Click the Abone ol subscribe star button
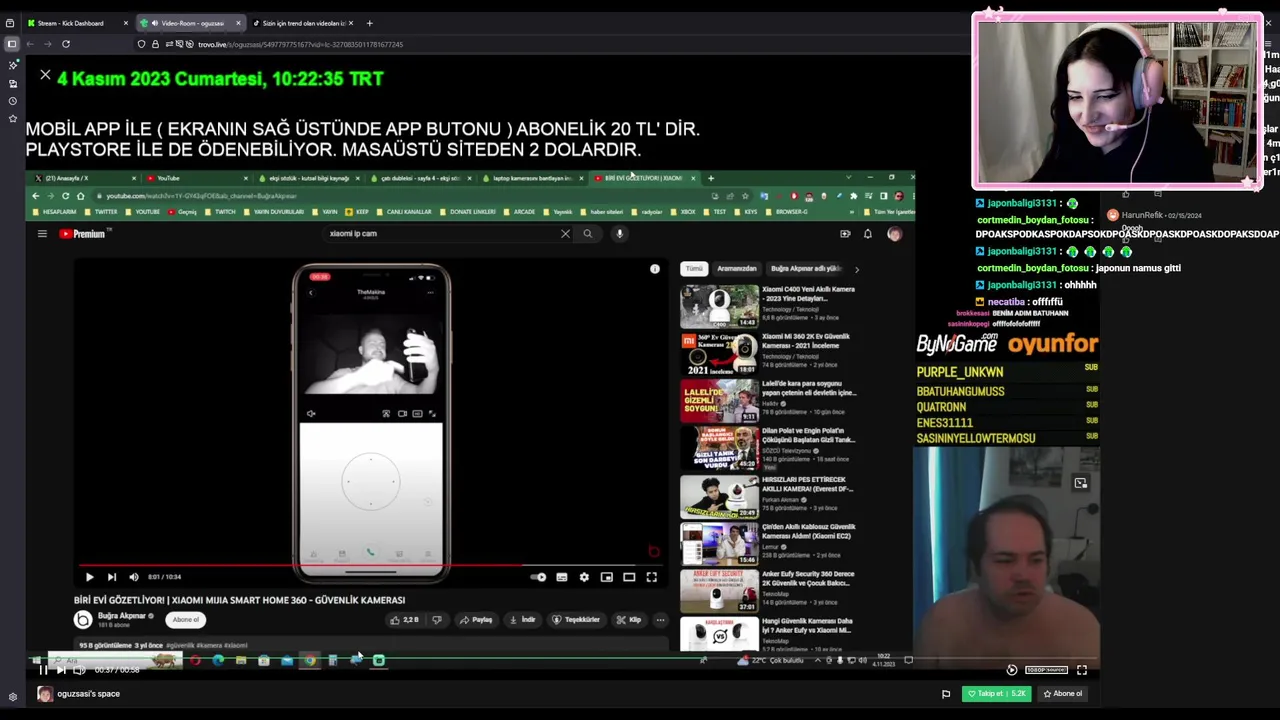1280x720 pixels. pos(1063,694)
